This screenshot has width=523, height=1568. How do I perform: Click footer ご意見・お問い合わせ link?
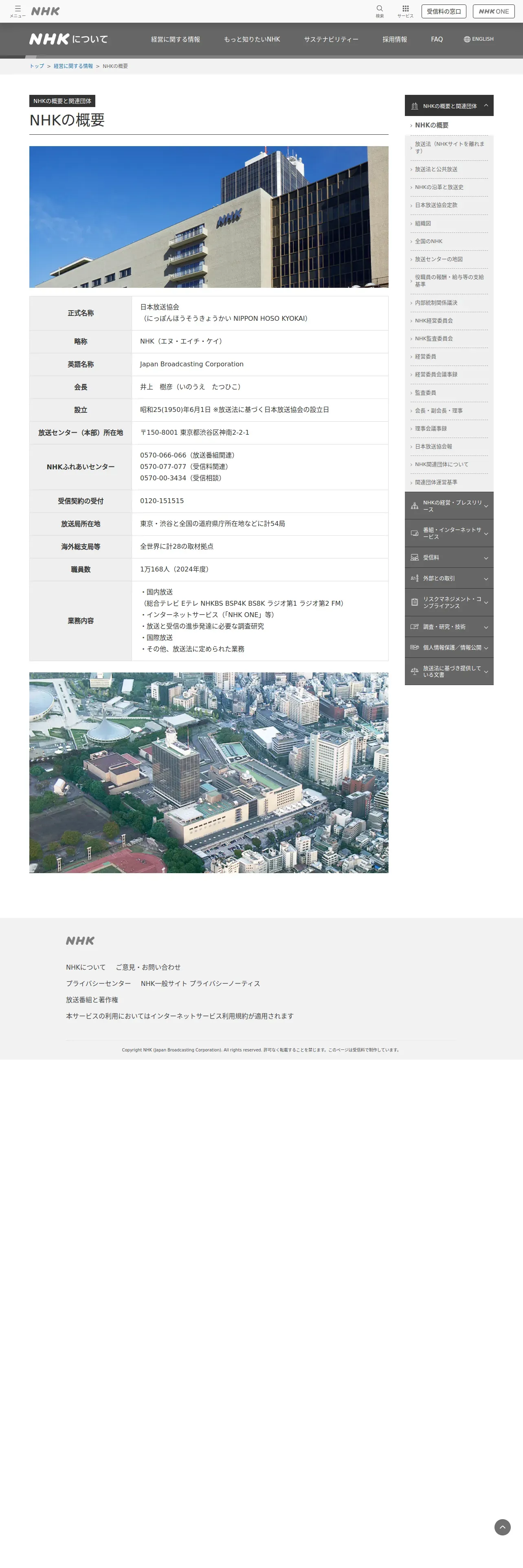pos(148,967)
